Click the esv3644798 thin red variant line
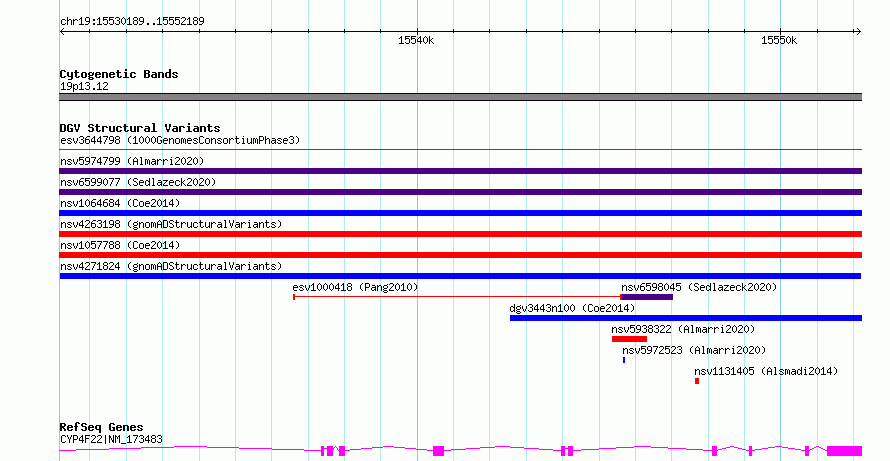 [460, 150]
